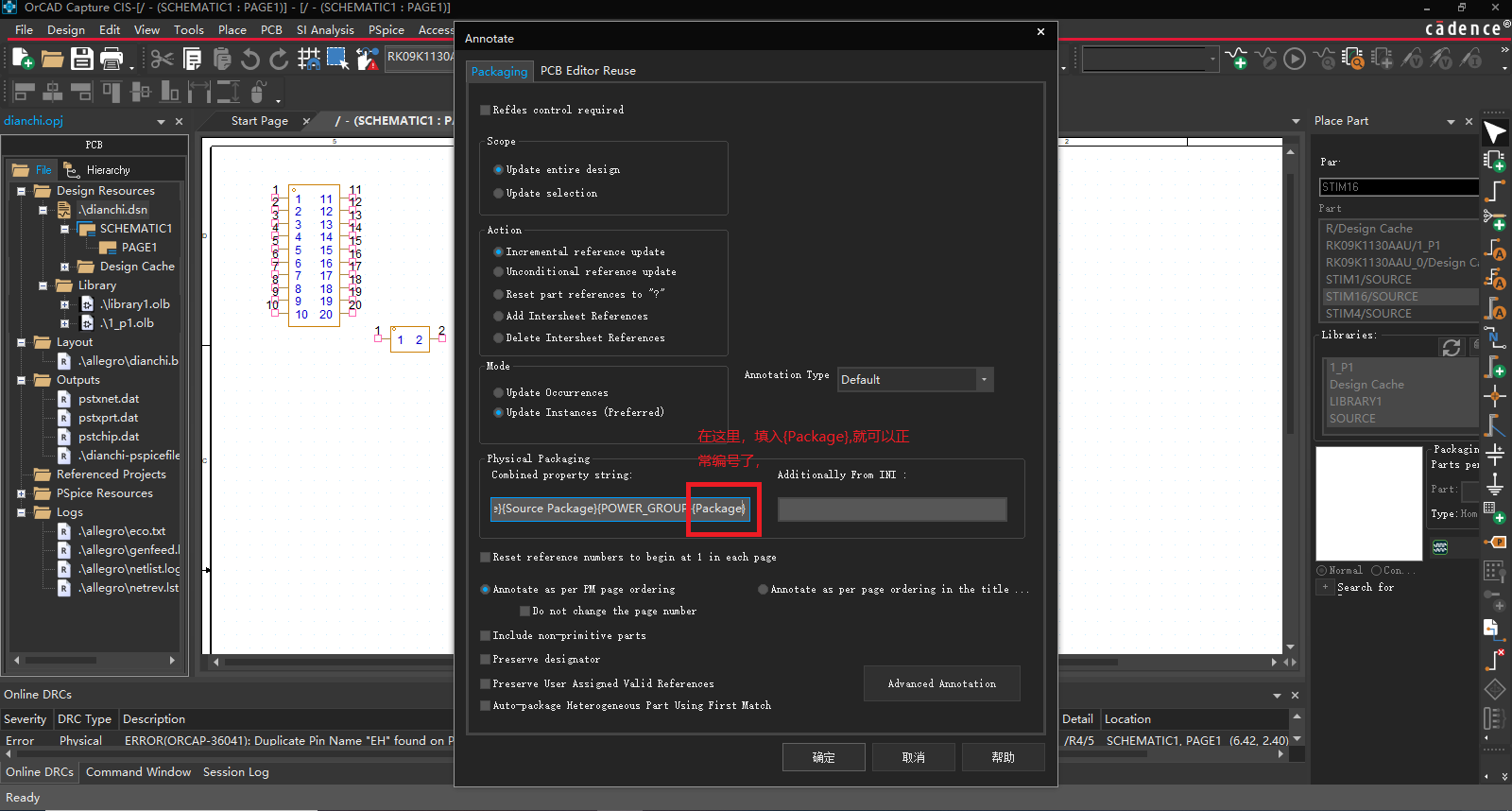
Task: Click the Place wire tool icon
Action: tap(1495, 190)
